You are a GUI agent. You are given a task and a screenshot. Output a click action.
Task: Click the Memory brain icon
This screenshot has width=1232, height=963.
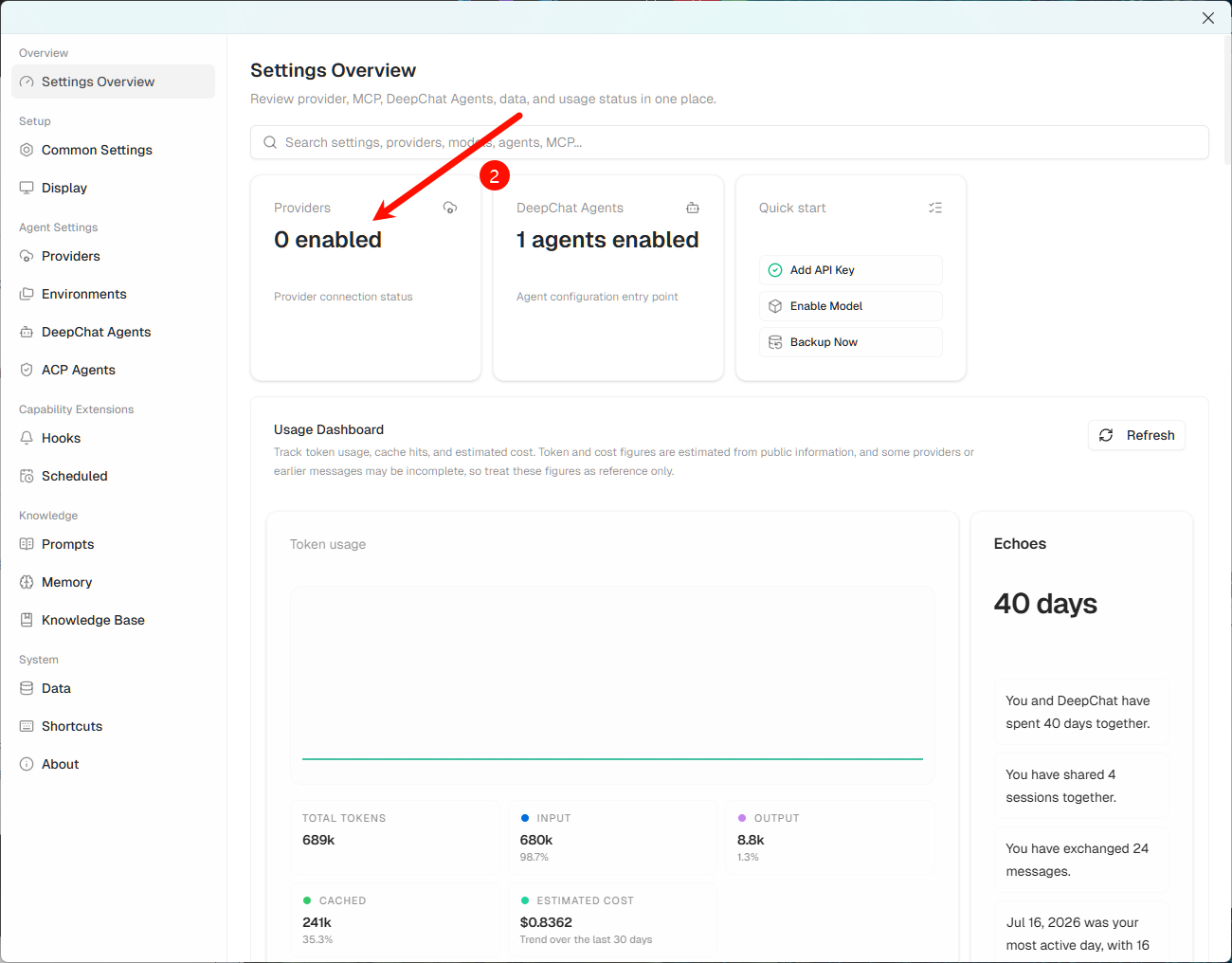27,582
